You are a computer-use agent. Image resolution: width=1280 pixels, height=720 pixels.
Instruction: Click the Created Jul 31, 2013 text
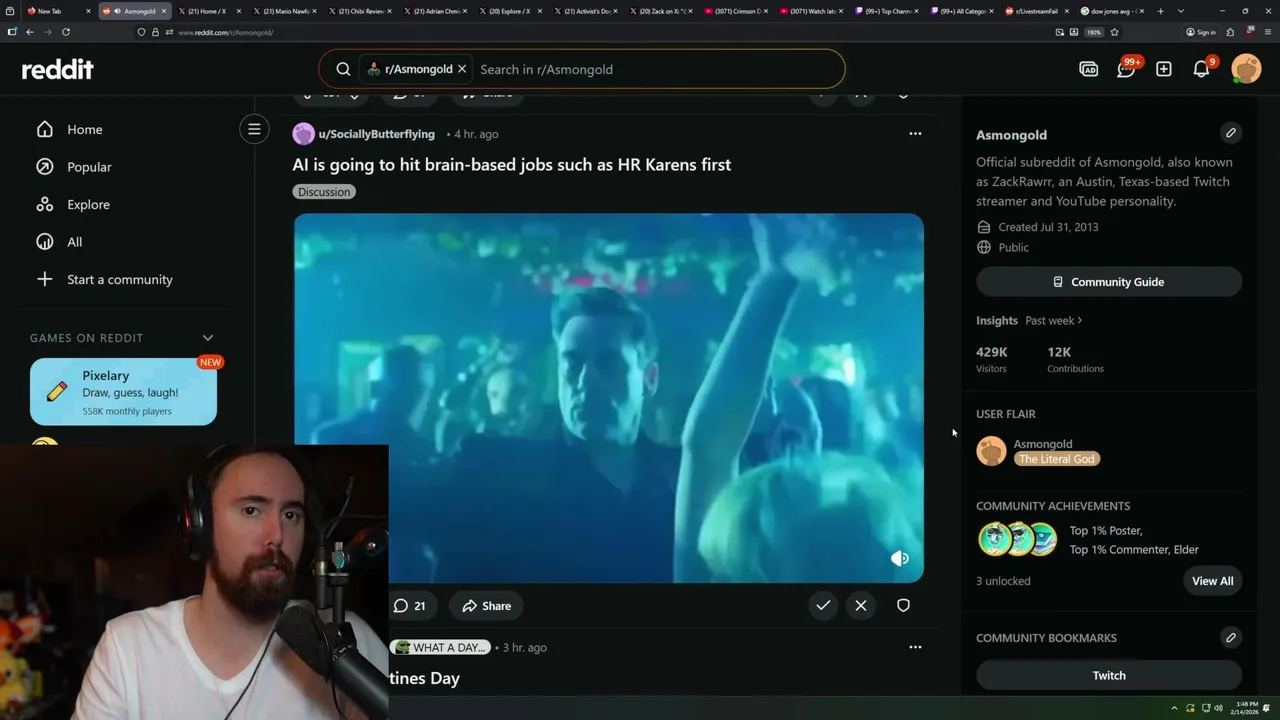coord(1048,227)
